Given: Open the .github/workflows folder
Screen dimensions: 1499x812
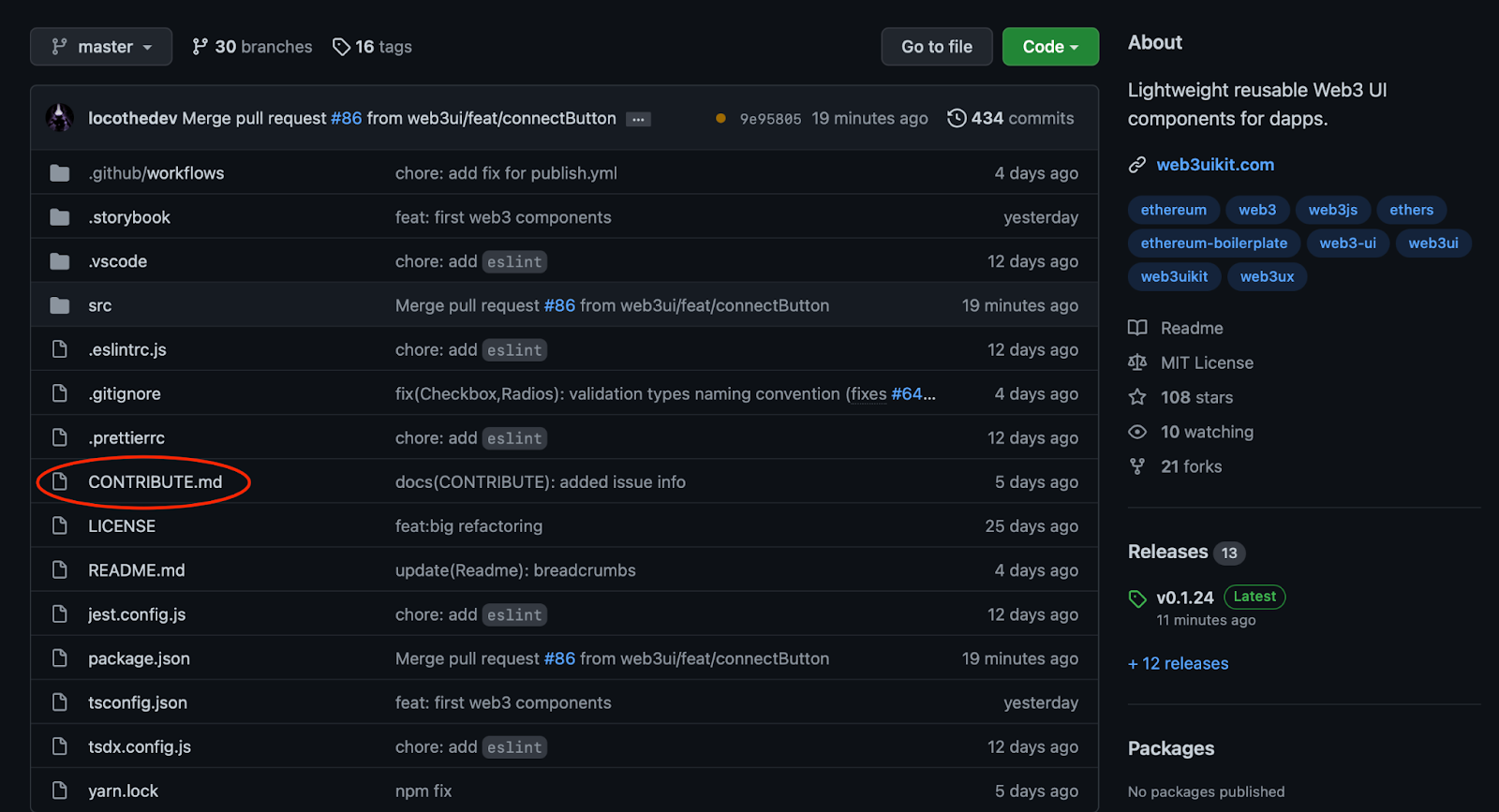Looking at the screenshot, I should (x=156, y=173).
